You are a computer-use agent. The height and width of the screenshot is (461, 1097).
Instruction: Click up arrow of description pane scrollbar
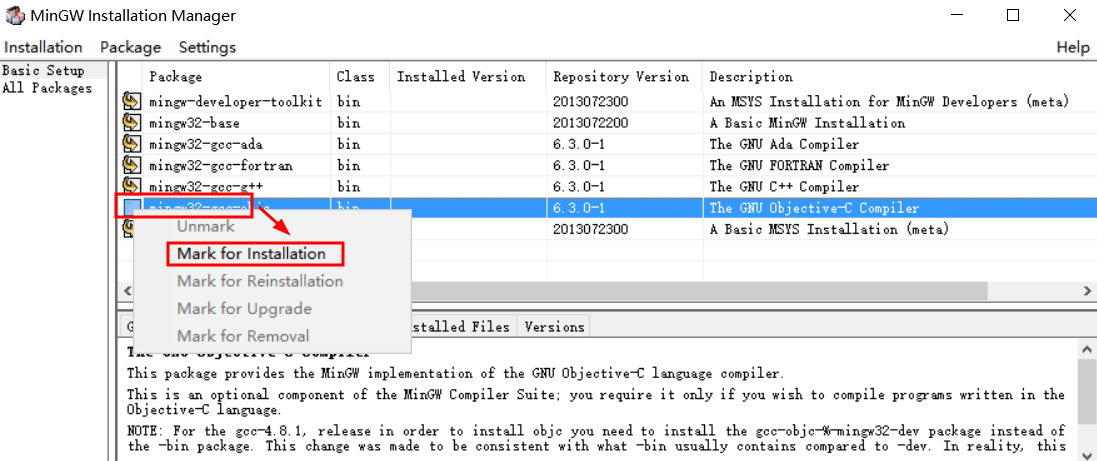pyautogui.click(x=1088, y=349)
